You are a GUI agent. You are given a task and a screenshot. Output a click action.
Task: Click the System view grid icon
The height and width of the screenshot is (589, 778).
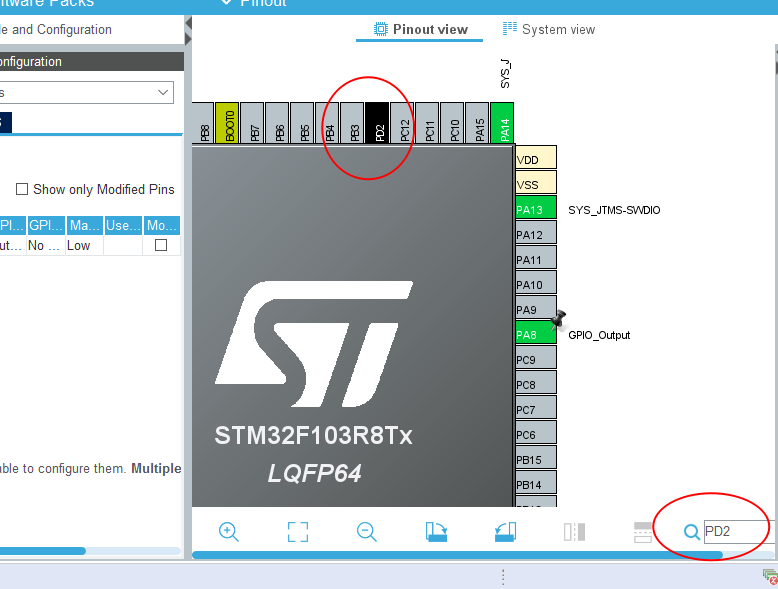coord(510,29)
